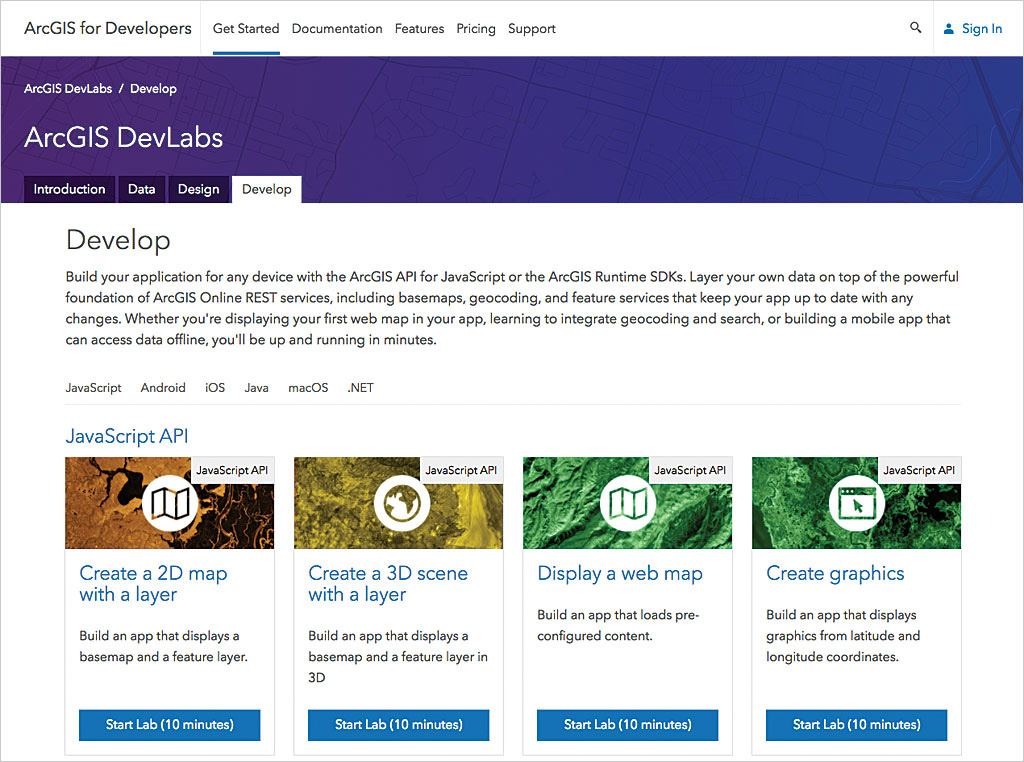Click the ArcGIS DevLabs banner title
This screenshot has height=762, width=1024.
pos(123,138)
